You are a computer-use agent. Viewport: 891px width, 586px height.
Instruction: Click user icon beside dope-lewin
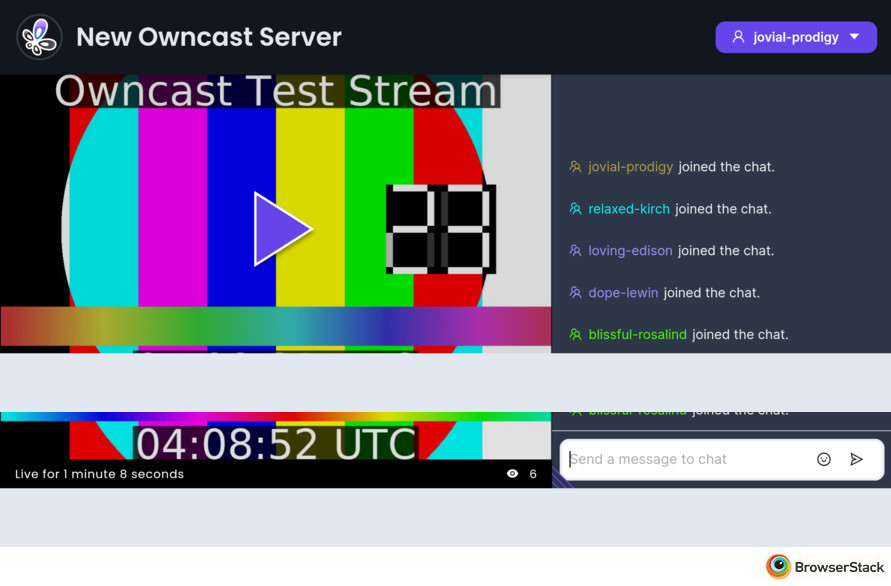tap(575, 293)
